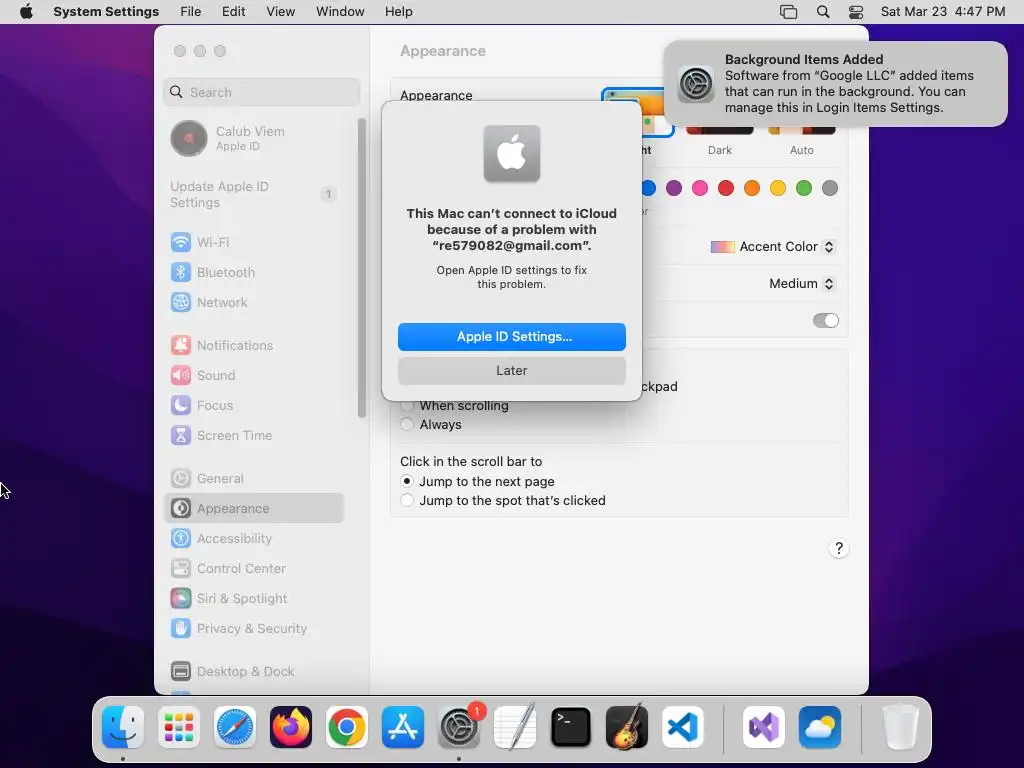Click the help question mark button
The image size is (1024, 768).
coord(839,549)
